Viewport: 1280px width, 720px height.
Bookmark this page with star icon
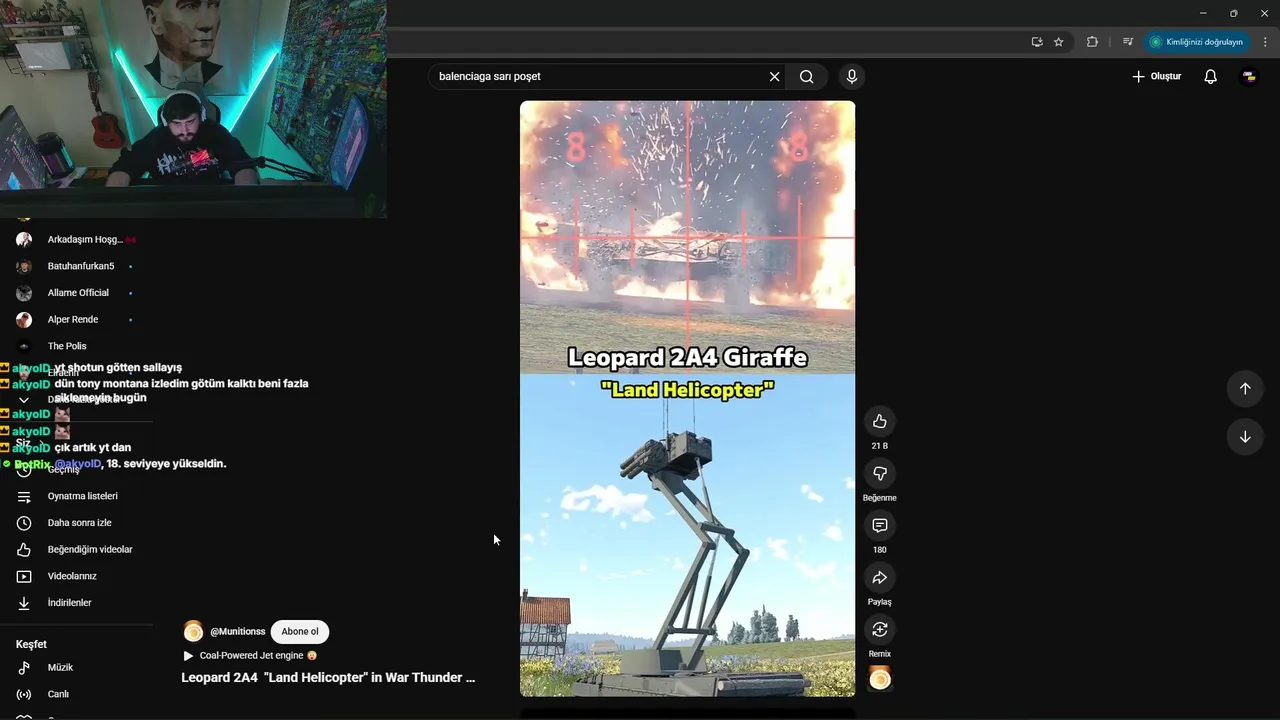pyautogui.click(x=1059, y=42)
